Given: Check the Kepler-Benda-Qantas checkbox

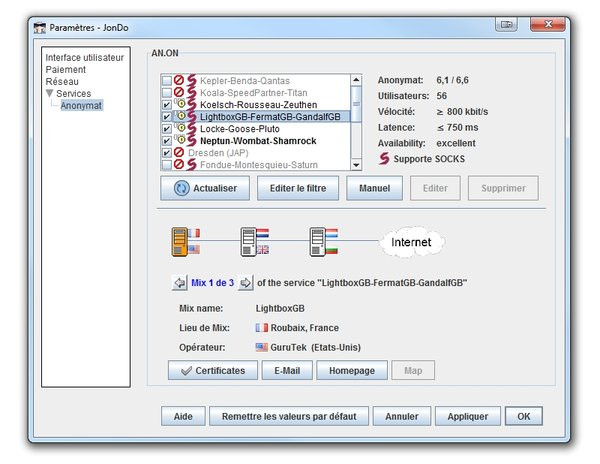Looking at the screenshot, I should pyautogui.click(x=167, y=81).
